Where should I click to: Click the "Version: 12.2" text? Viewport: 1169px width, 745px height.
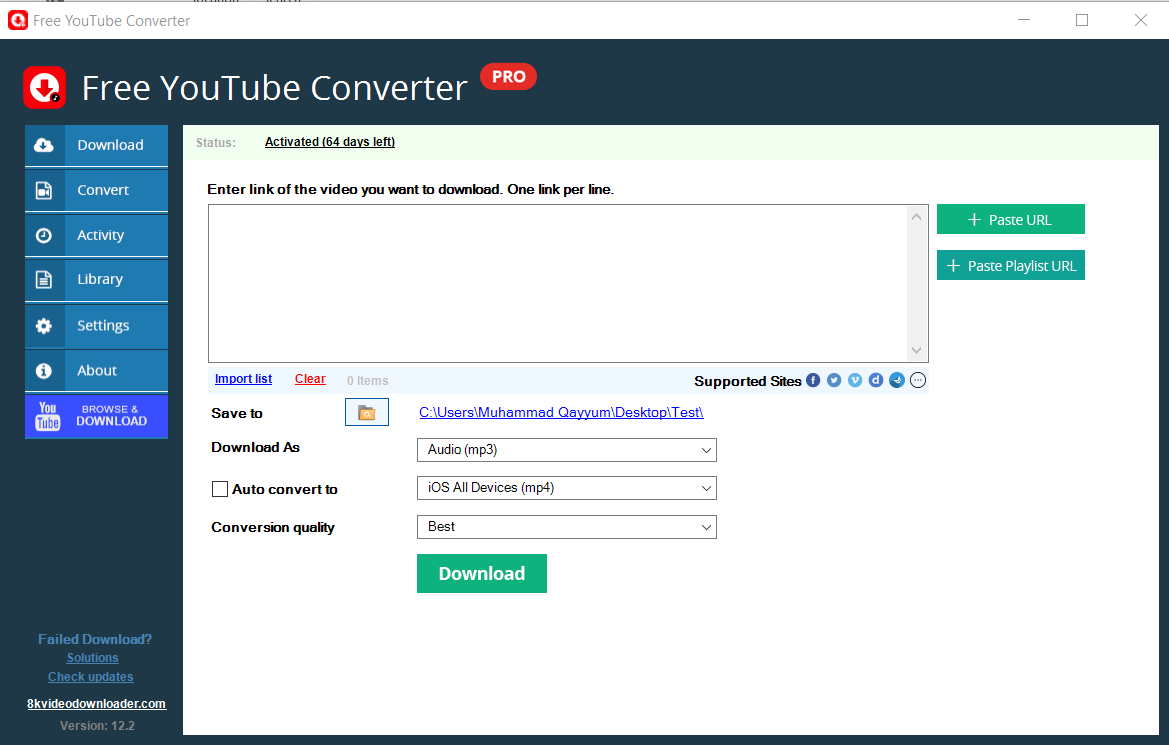pos(97,726)
